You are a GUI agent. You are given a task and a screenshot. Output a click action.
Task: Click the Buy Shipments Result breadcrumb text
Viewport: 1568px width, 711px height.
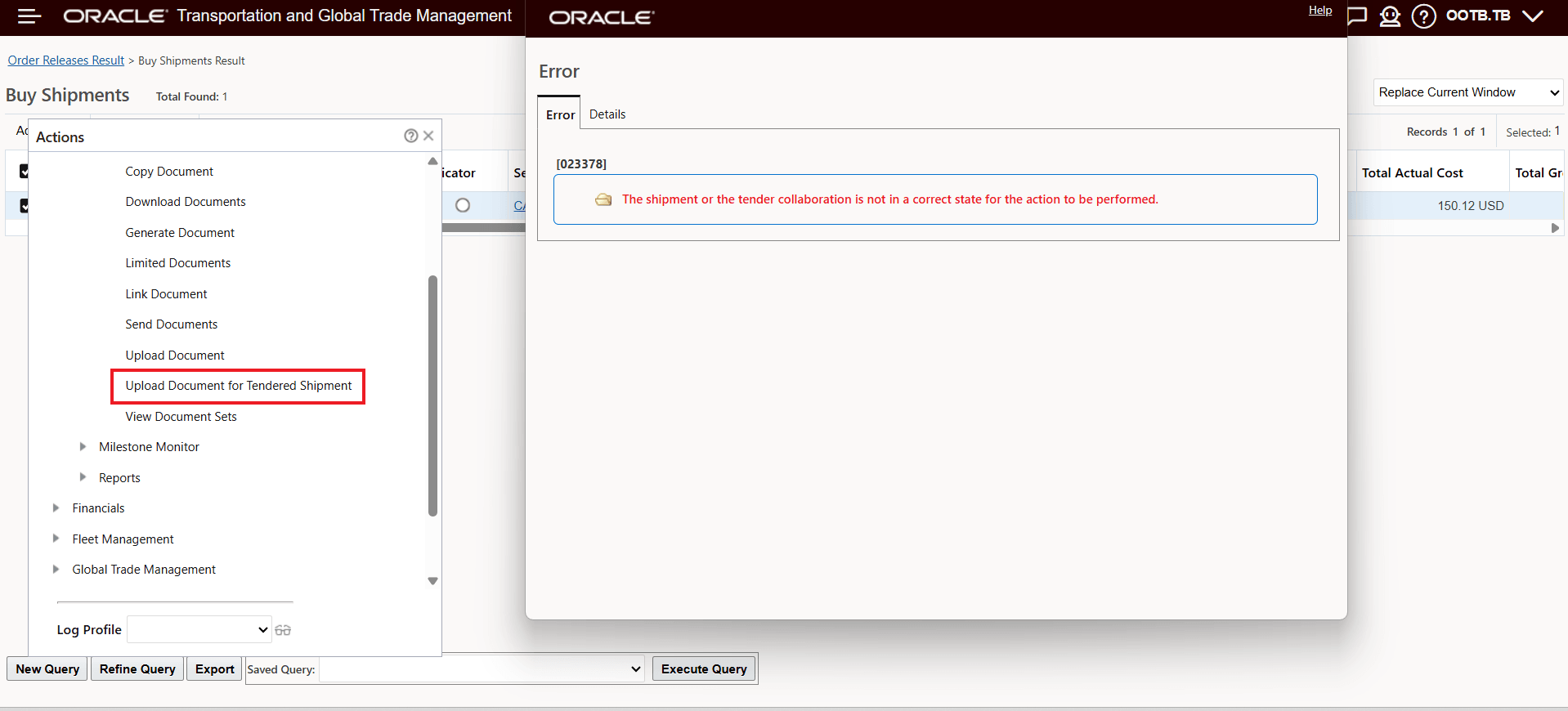click(191, 60)
